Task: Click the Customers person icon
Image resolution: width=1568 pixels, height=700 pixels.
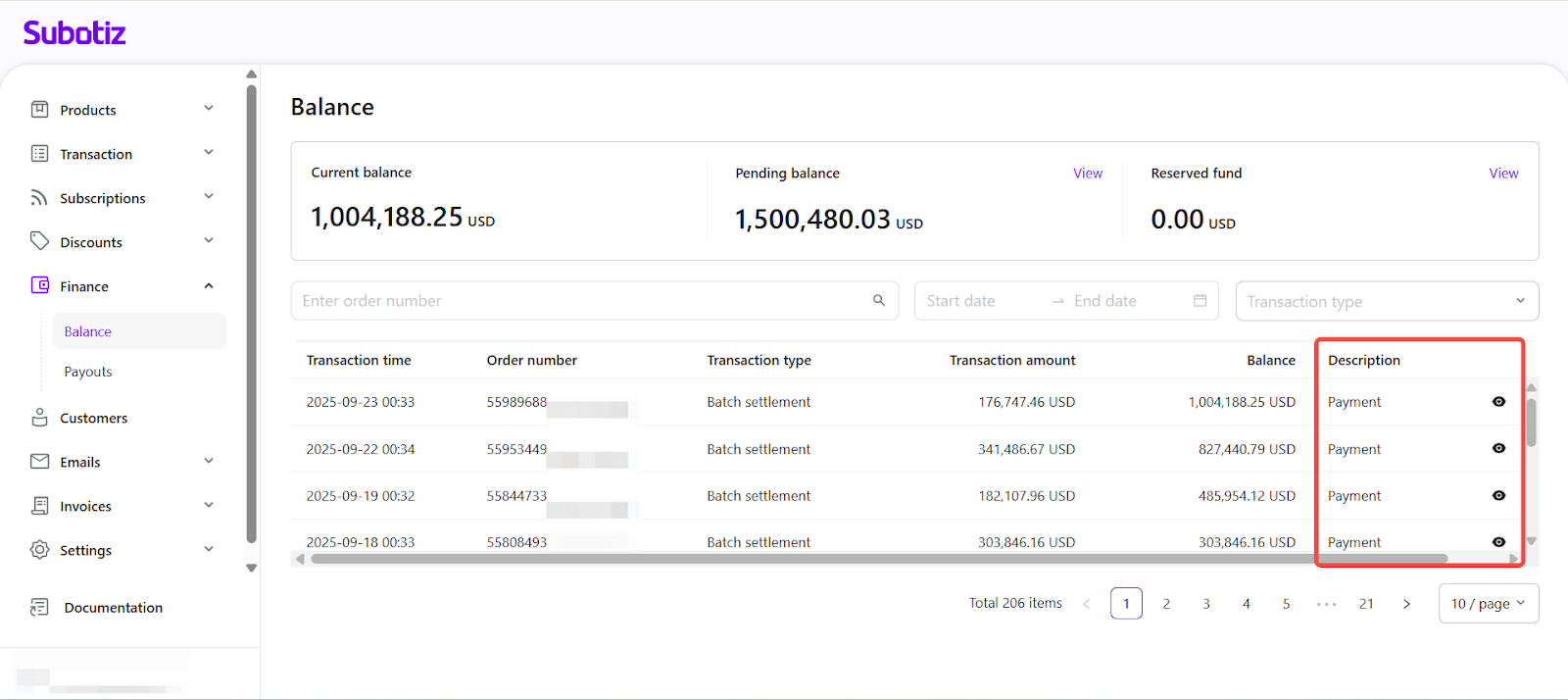Action: 39,418
